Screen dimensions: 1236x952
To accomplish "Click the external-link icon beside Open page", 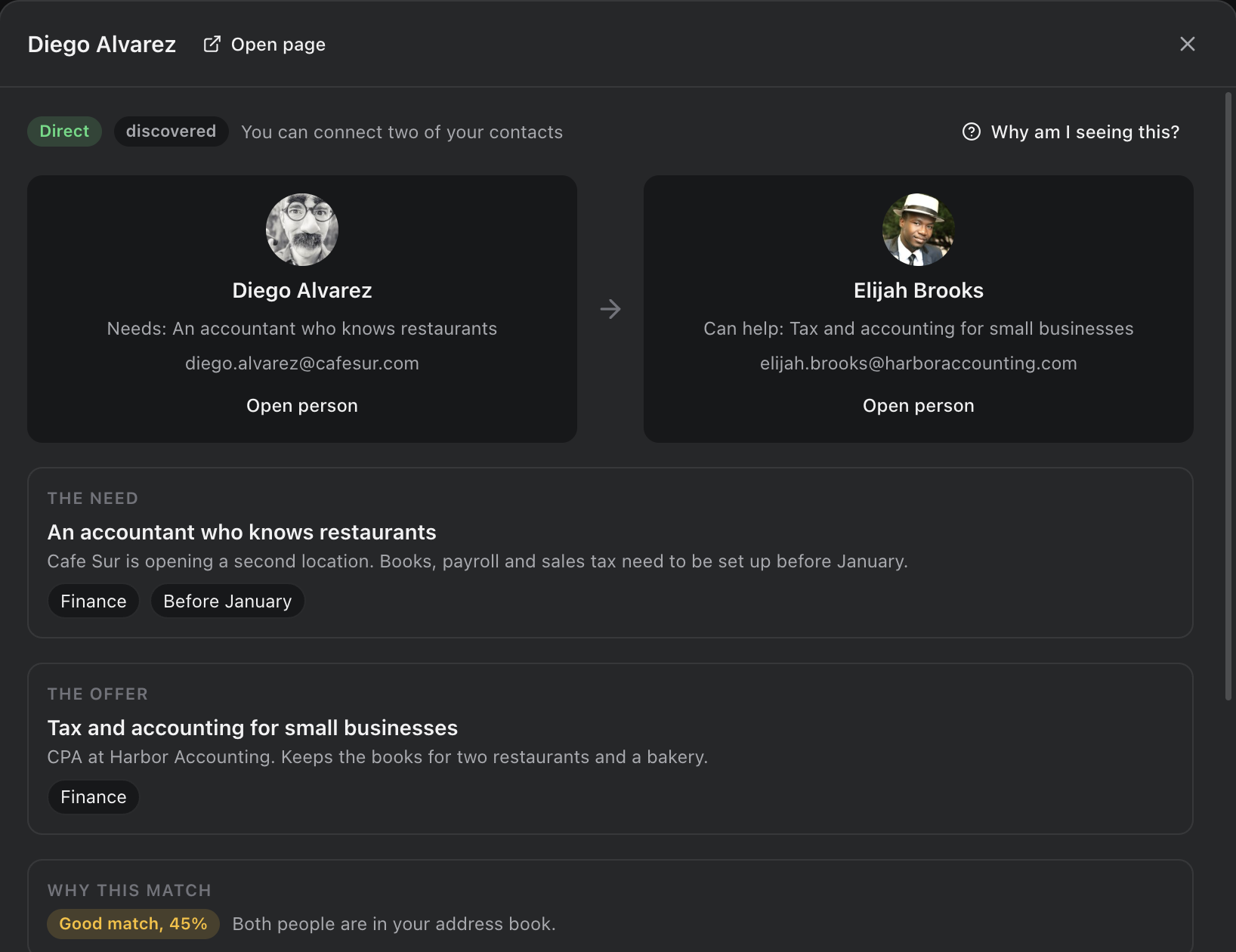I will click(x=212, y=45).
